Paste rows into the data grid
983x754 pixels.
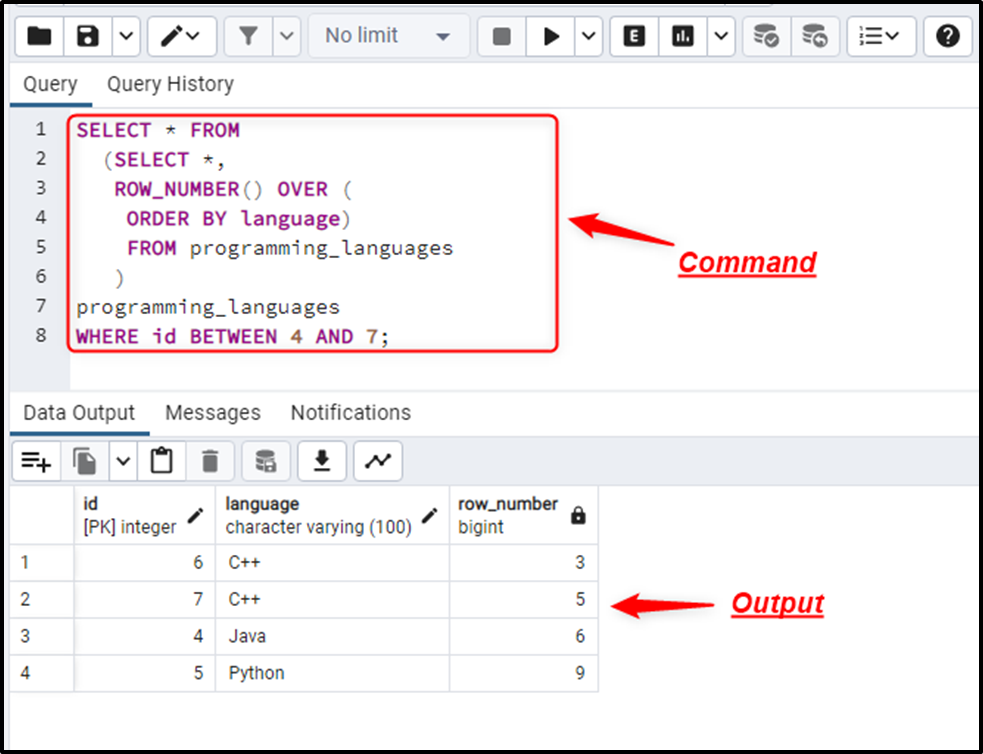(162, 460)
